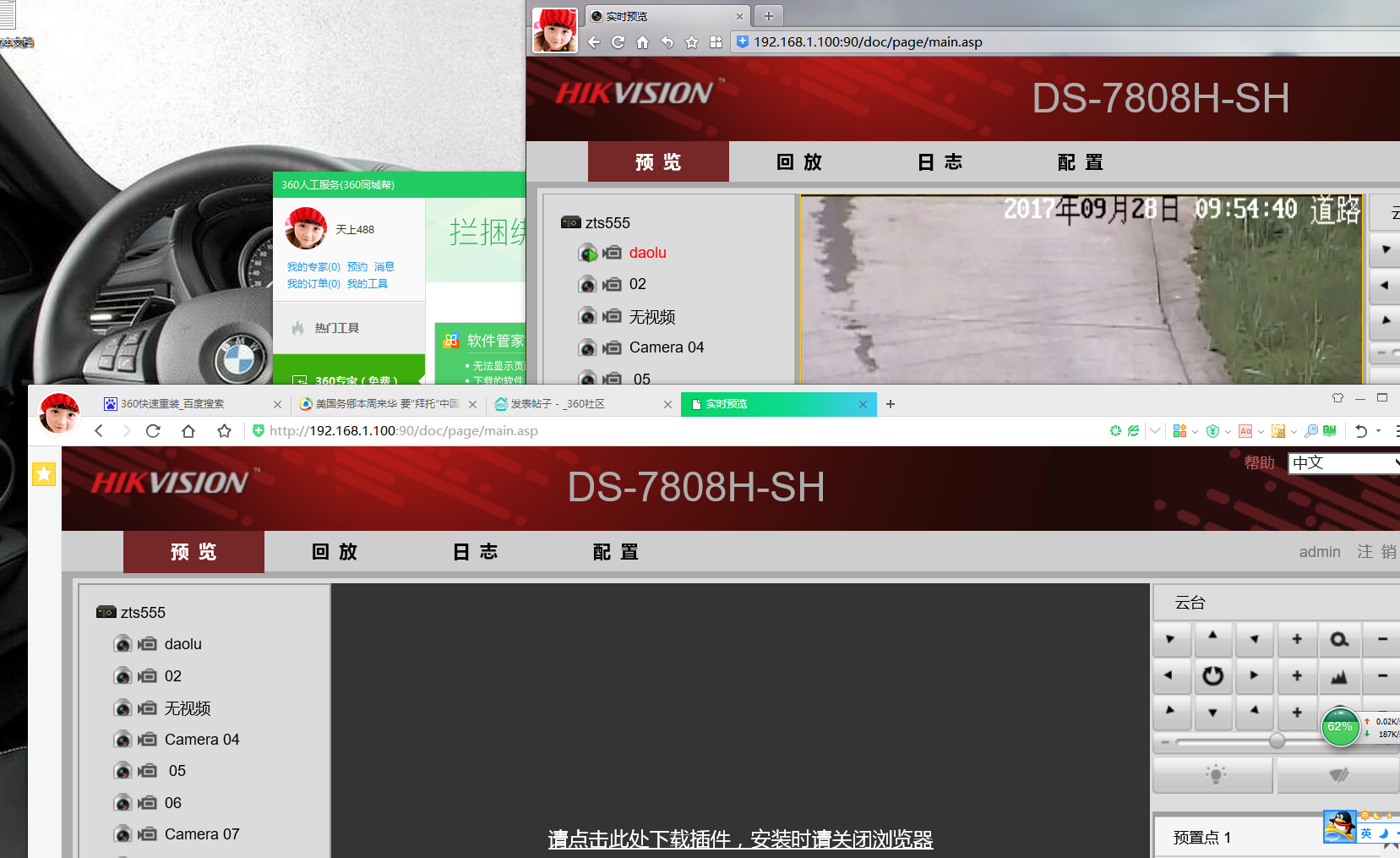Open 配置 tab in front window
Image resolution: width=1400 pixels, height=858 pixels.
[616, 552]
